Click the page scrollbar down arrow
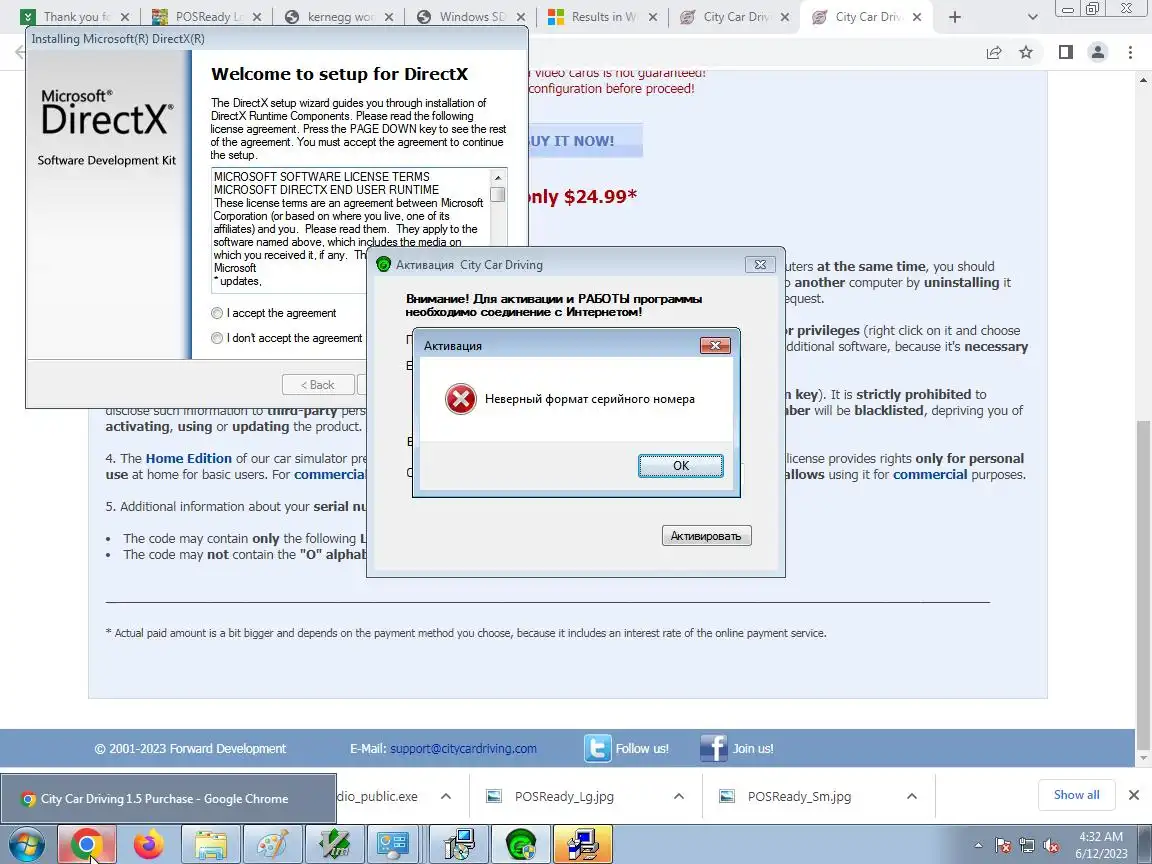The width and height of the screenshot is (1152, 864). pyautogui.click(x=1144, y=758)
